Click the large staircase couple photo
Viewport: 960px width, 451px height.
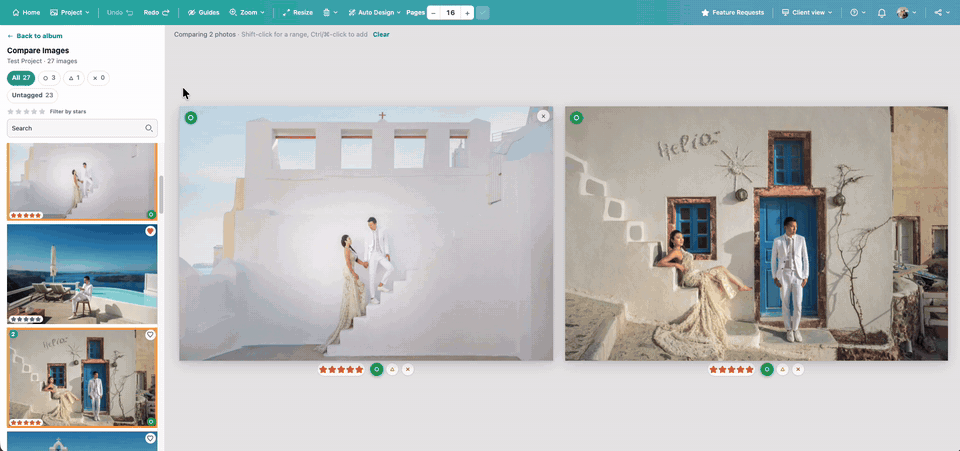366,234
